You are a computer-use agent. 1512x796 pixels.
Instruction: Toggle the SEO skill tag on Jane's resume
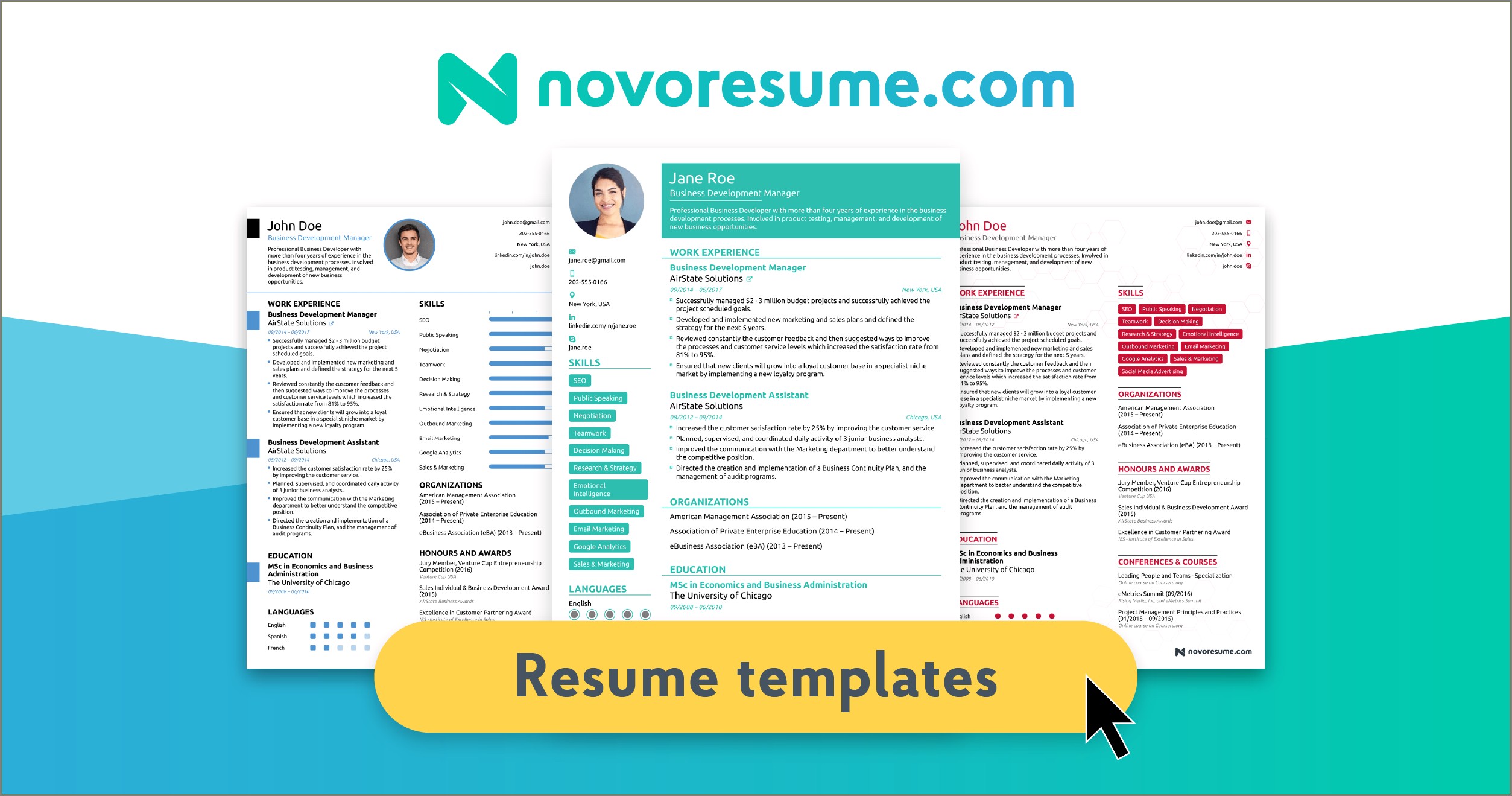tap(580, 380)
